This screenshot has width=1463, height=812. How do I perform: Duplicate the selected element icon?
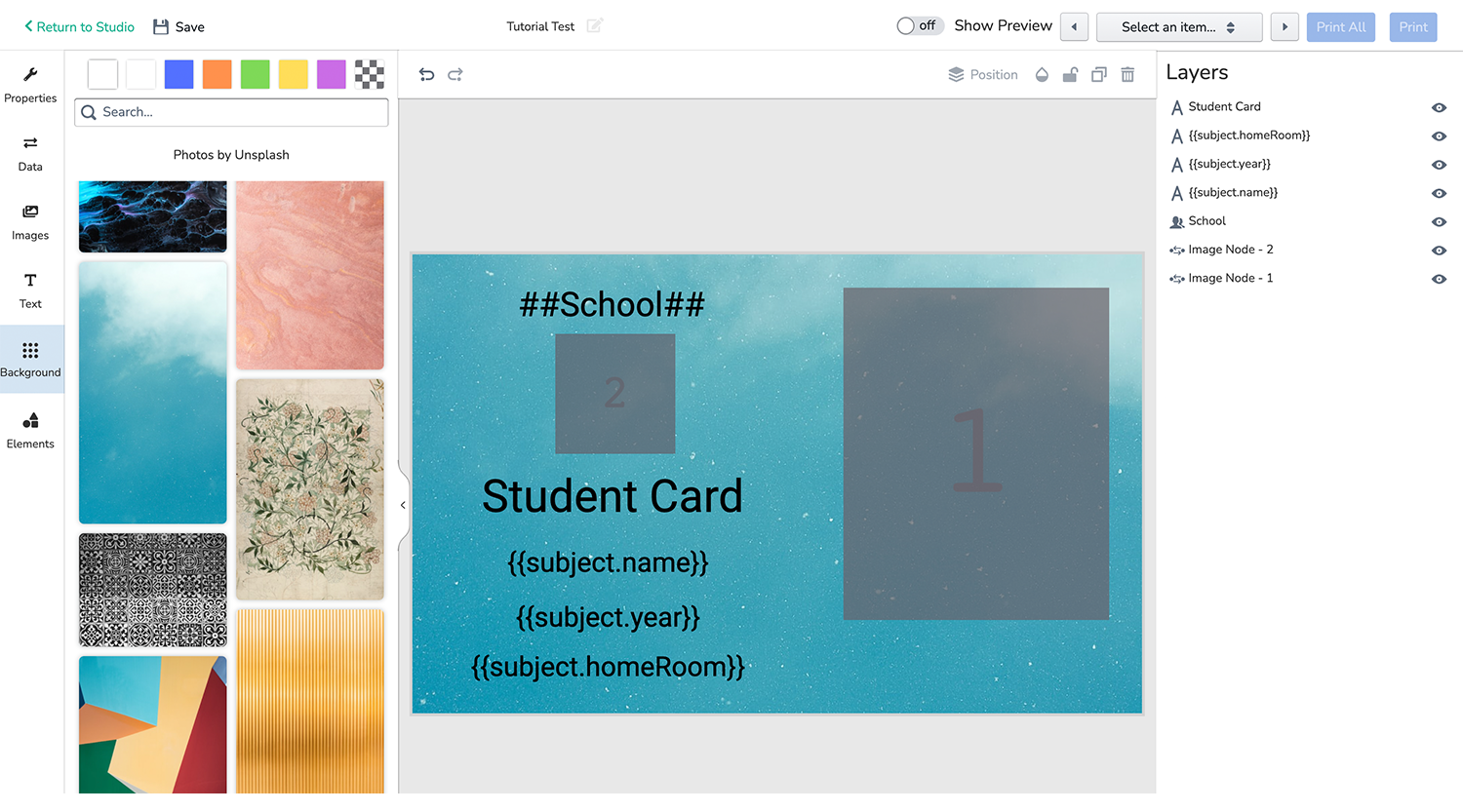pyautogui.click(x=1099, y=74)
